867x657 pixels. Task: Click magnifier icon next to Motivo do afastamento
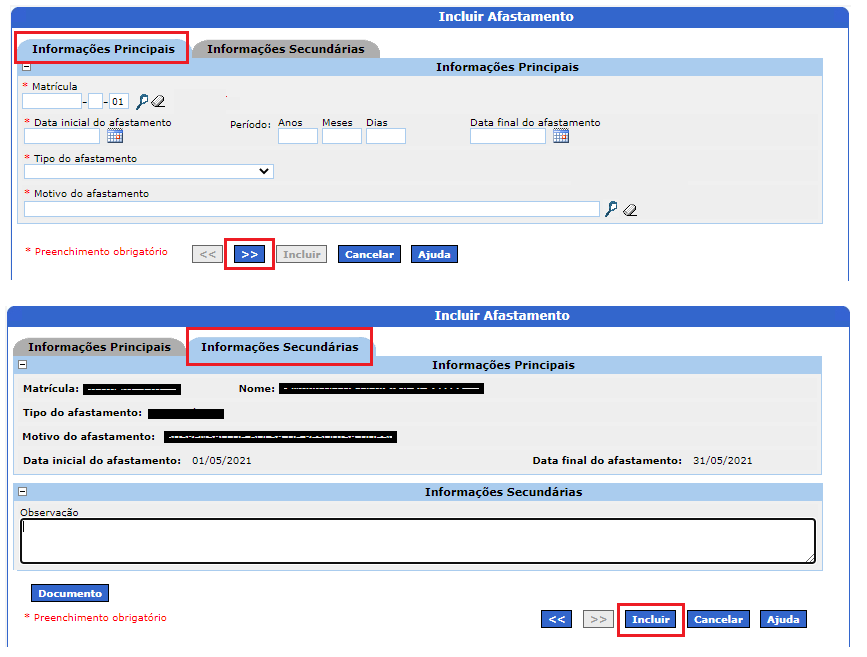click(611, 209)
